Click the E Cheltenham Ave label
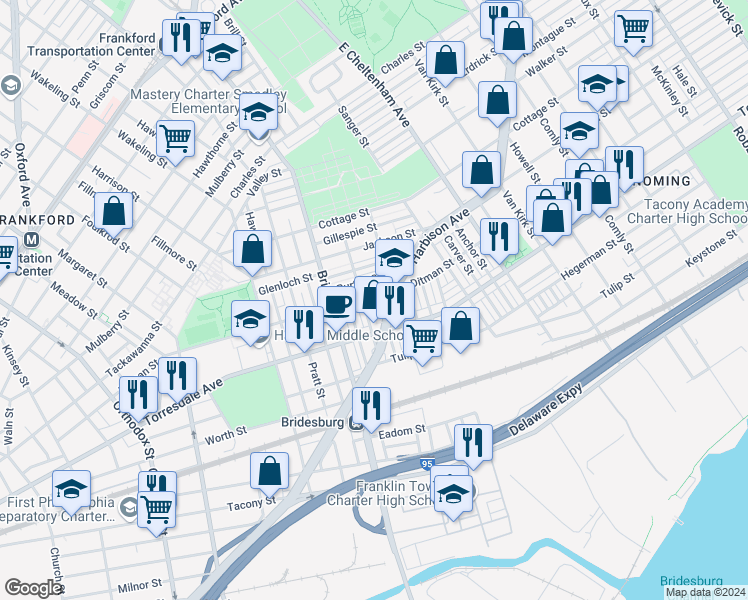 point(374,85)
